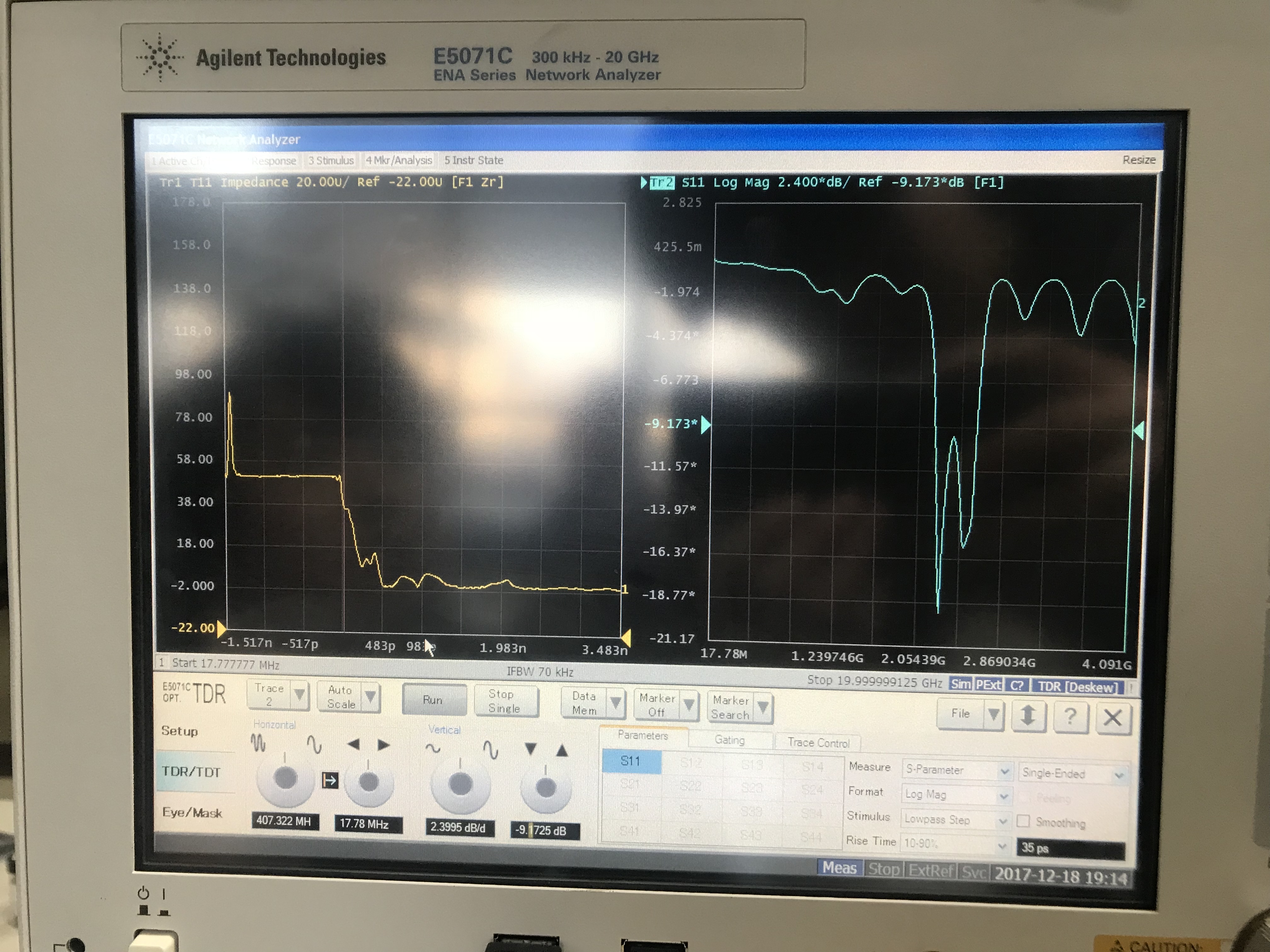Click the arrow icon between the horizontal knobs
The image size is (1270, 952).
coord(329,780)
